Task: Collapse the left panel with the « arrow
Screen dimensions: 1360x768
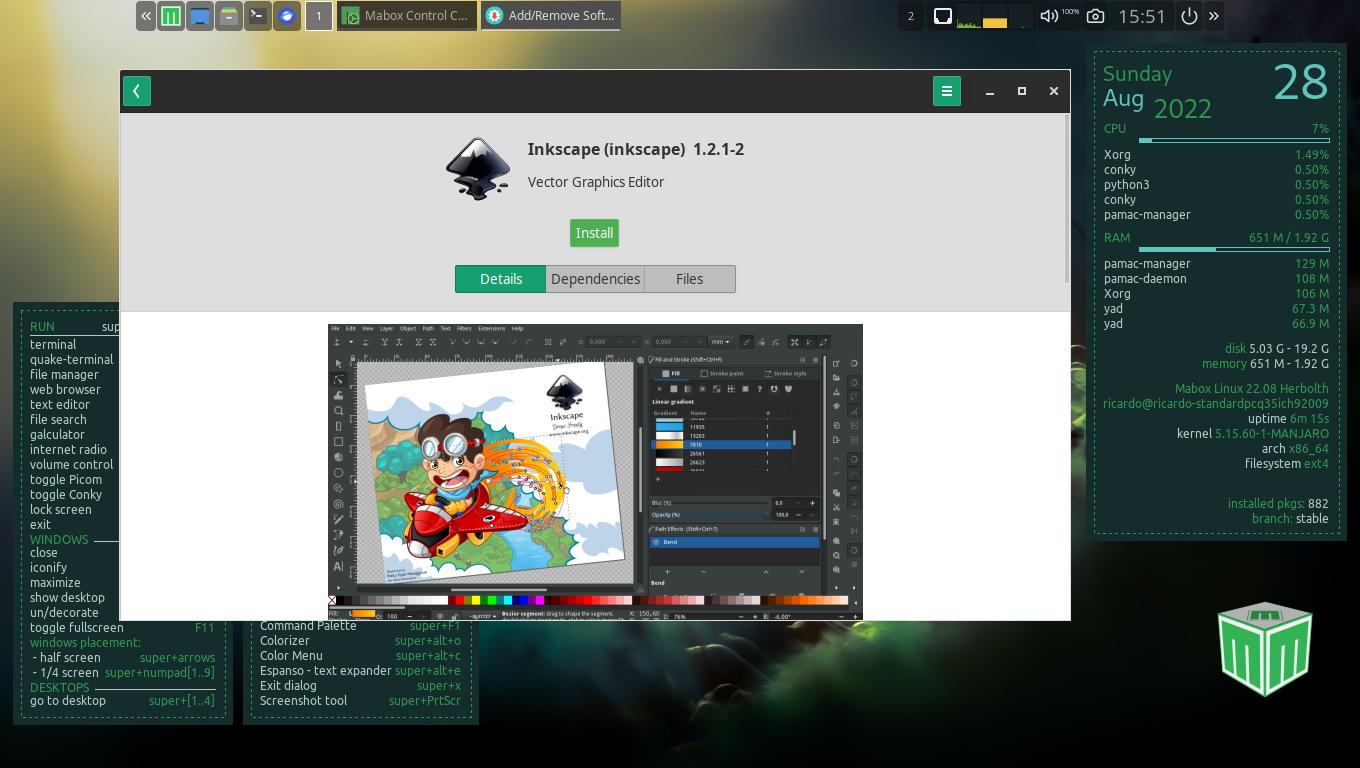Action: point(146,16)
